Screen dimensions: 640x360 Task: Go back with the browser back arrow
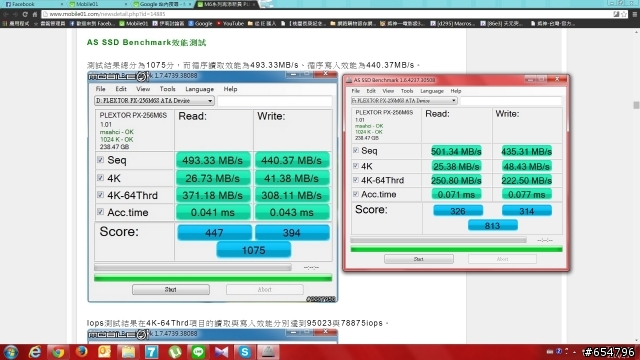(x=6, y=14)
